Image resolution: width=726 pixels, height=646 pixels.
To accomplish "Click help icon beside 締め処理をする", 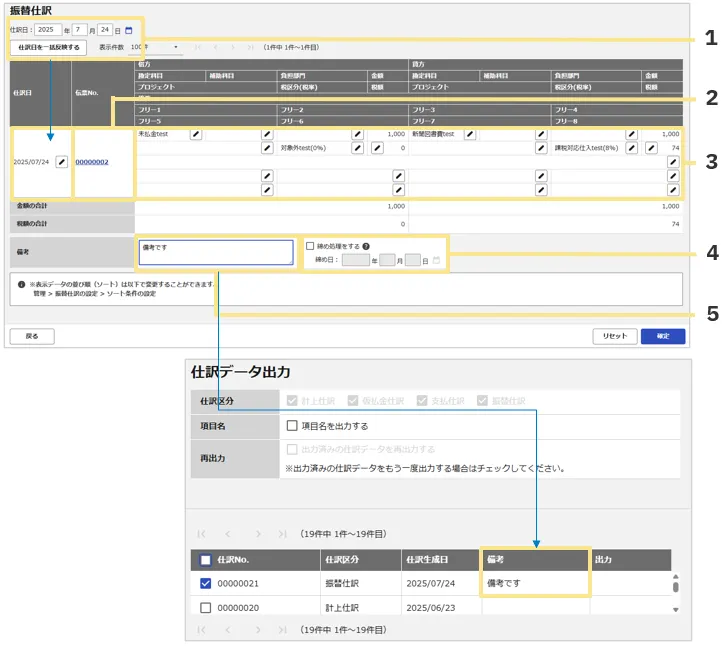I will pyautogui.click(x=367, y=245).
